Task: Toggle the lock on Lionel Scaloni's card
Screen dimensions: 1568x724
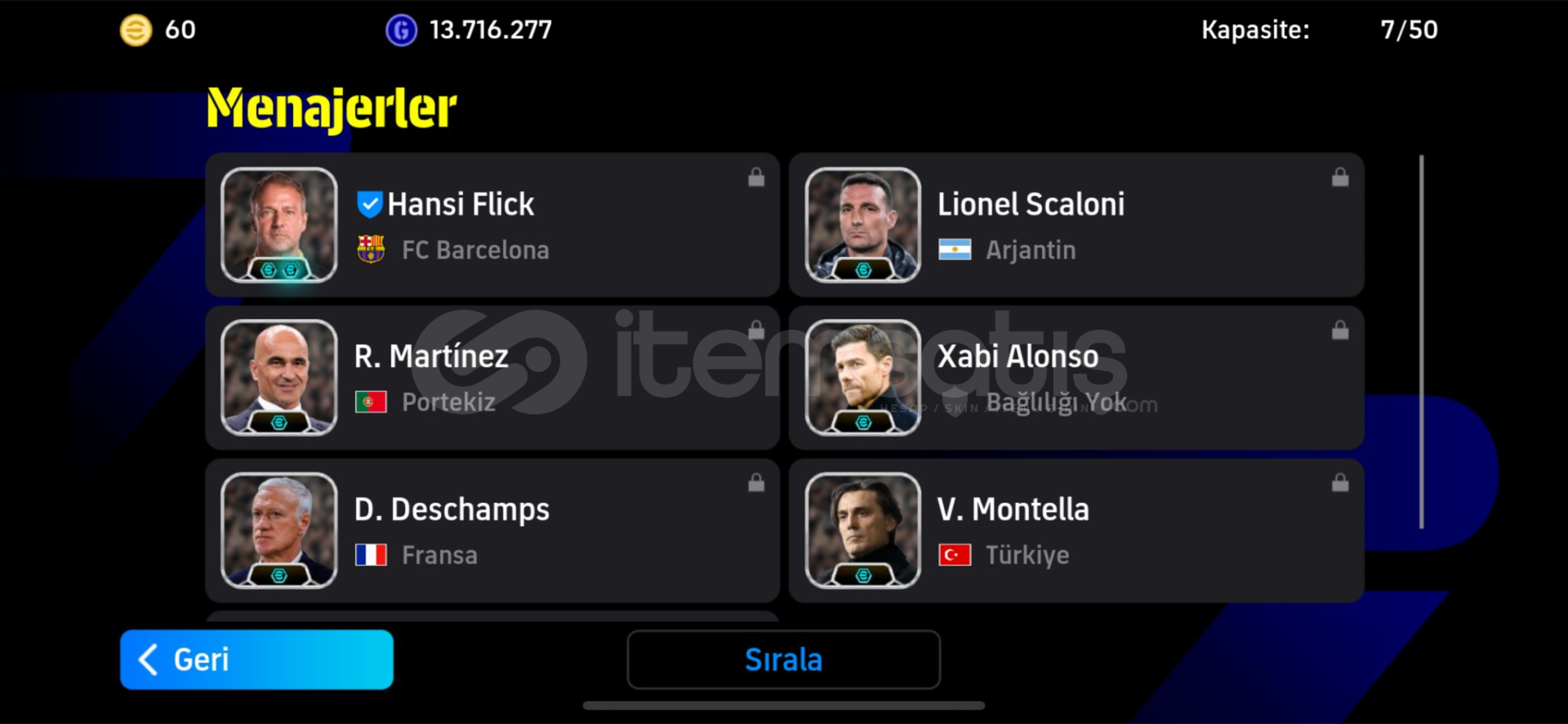Action: coord(1340,177)
